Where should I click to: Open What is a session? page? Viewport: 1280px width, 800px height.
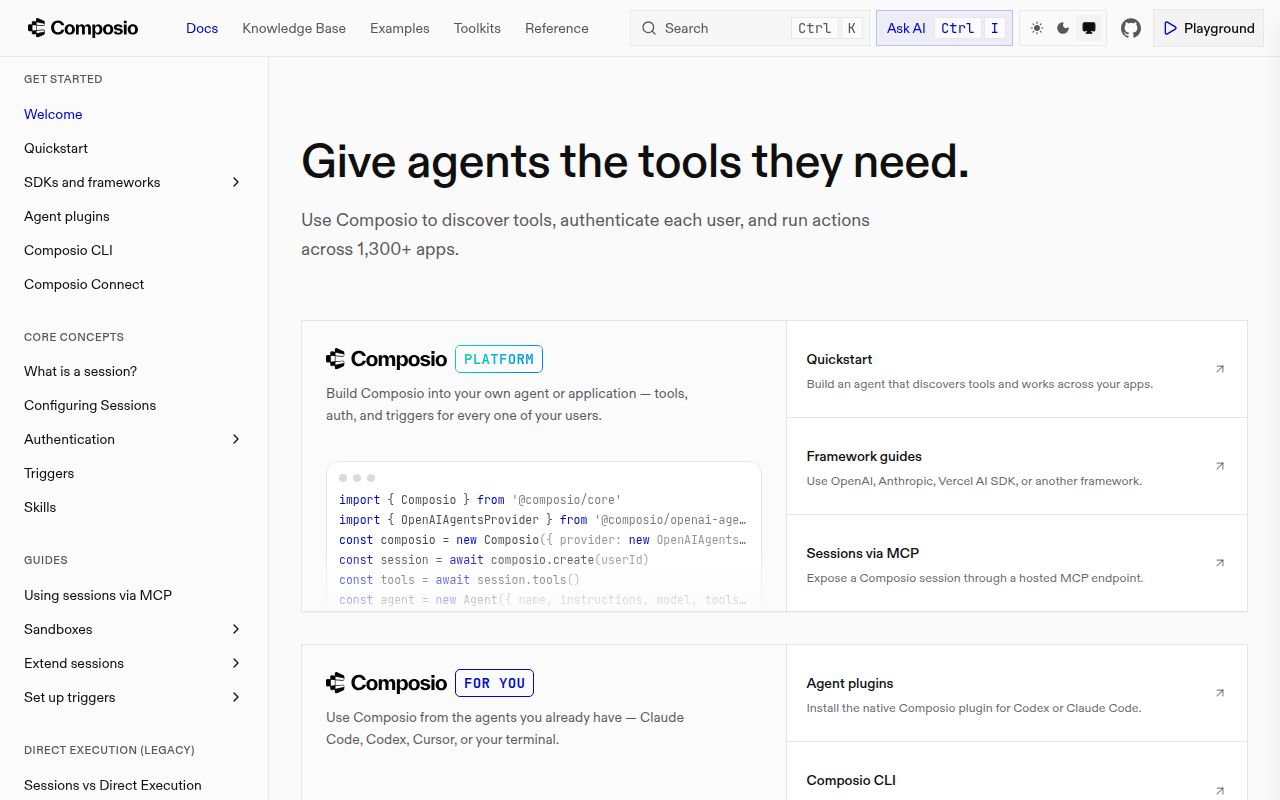(80, 371)
